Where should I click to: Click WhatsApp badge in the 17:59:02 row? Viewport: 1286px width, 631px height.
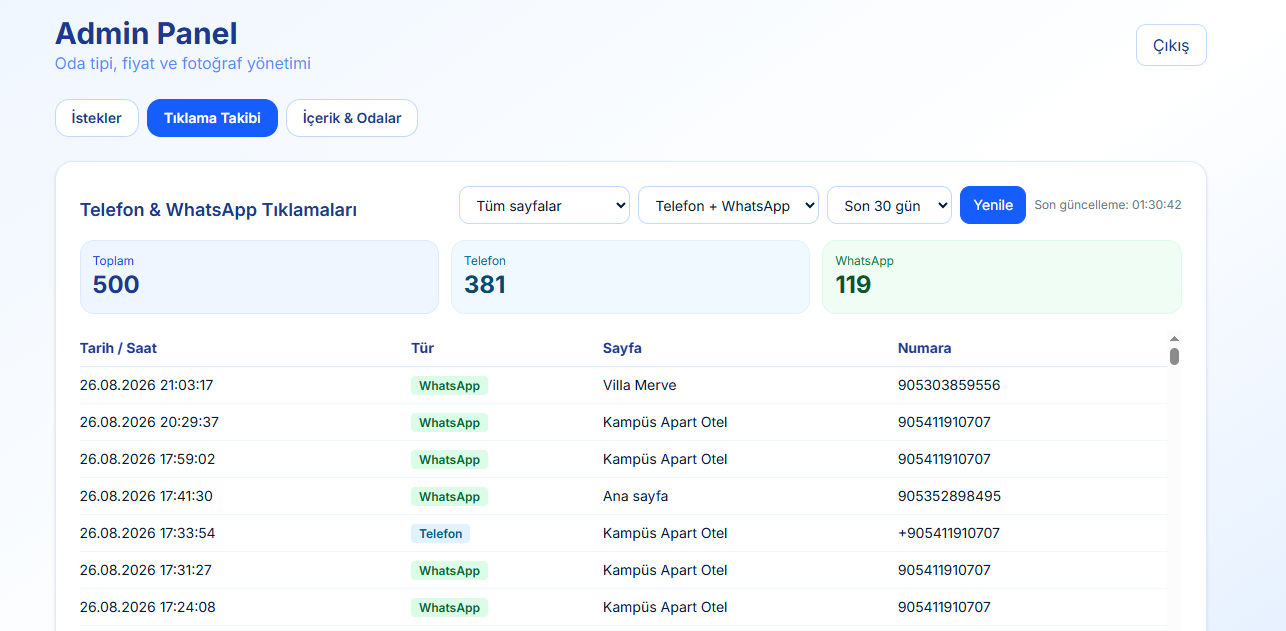pos(449,459)
